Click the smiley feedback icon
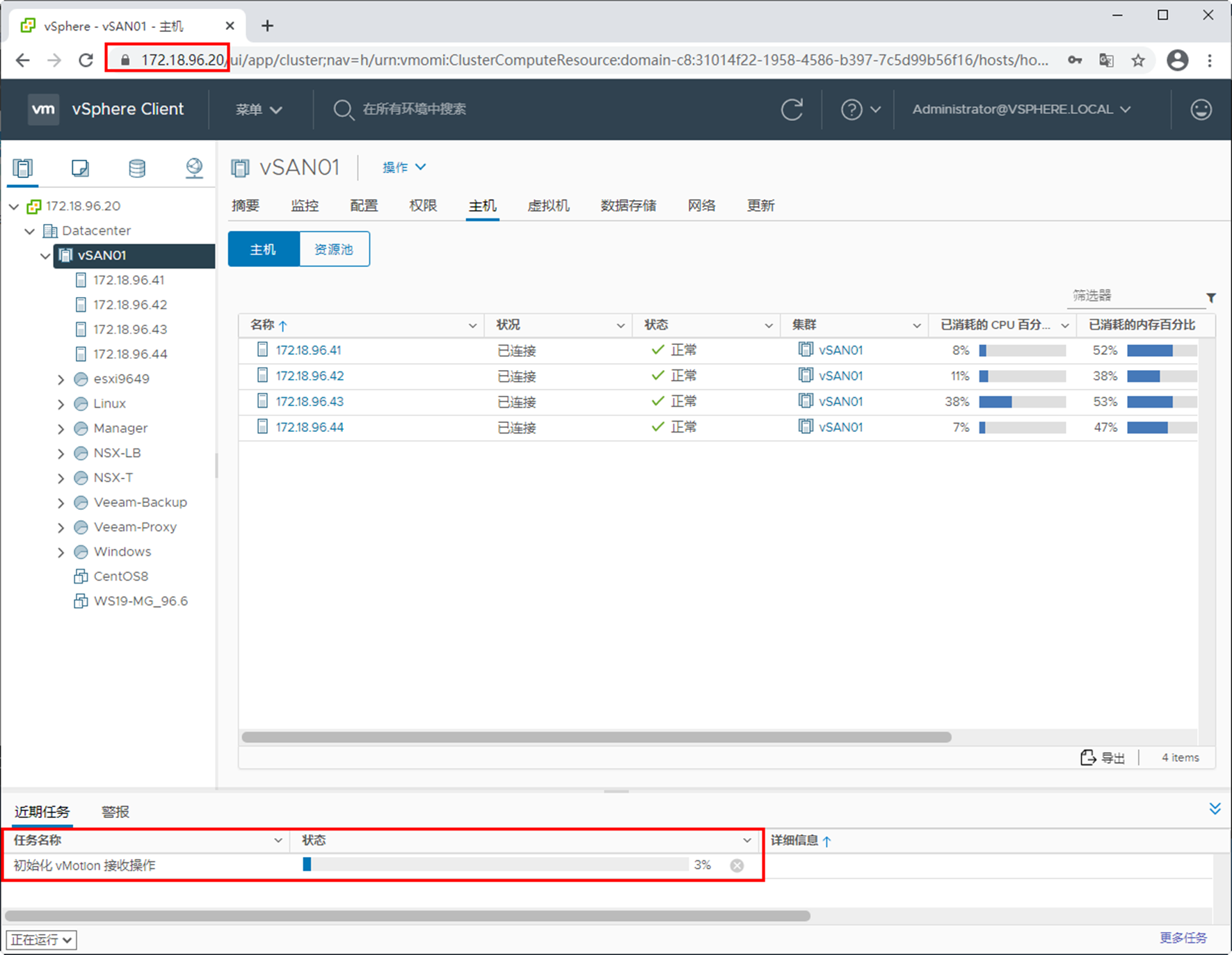This screenshot has height=955, width=1232. pos(1201,109)
